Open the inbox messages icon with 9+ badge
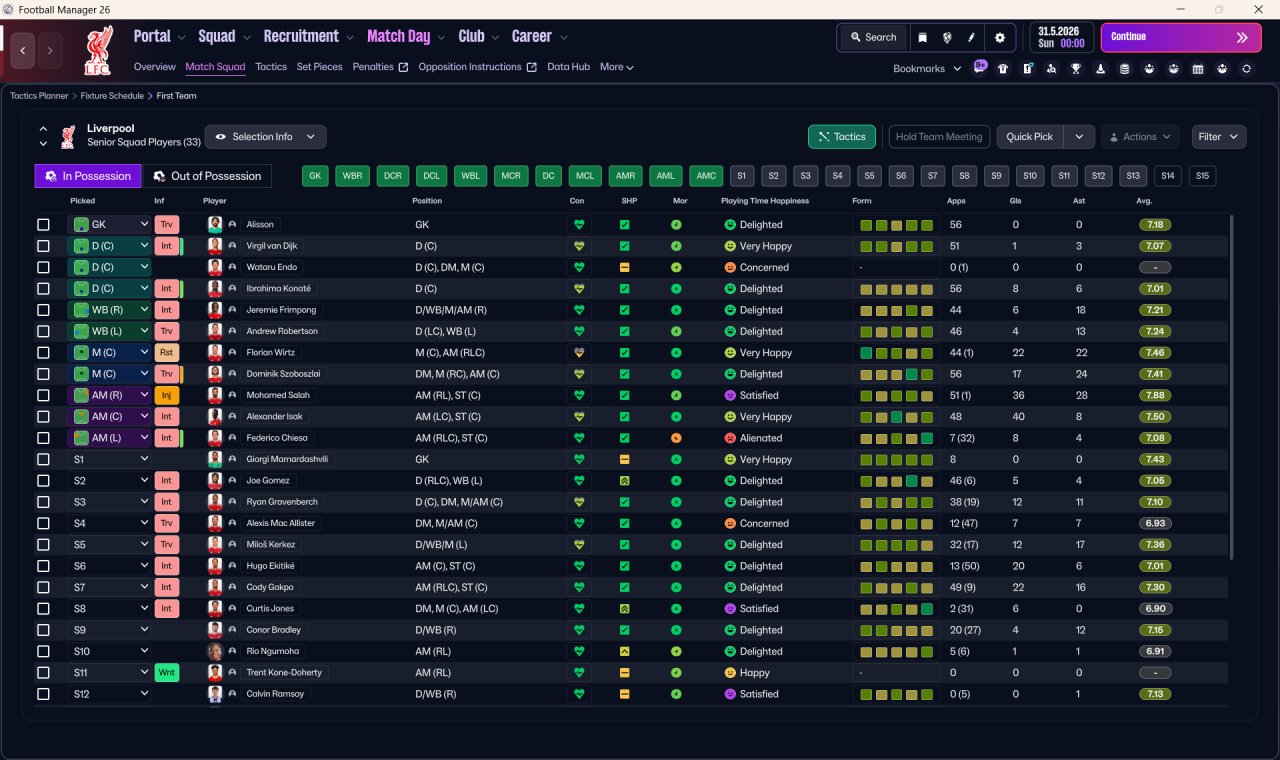Image resolution: width=1280 pixels, height=760 pixels. tap(980, 66)
